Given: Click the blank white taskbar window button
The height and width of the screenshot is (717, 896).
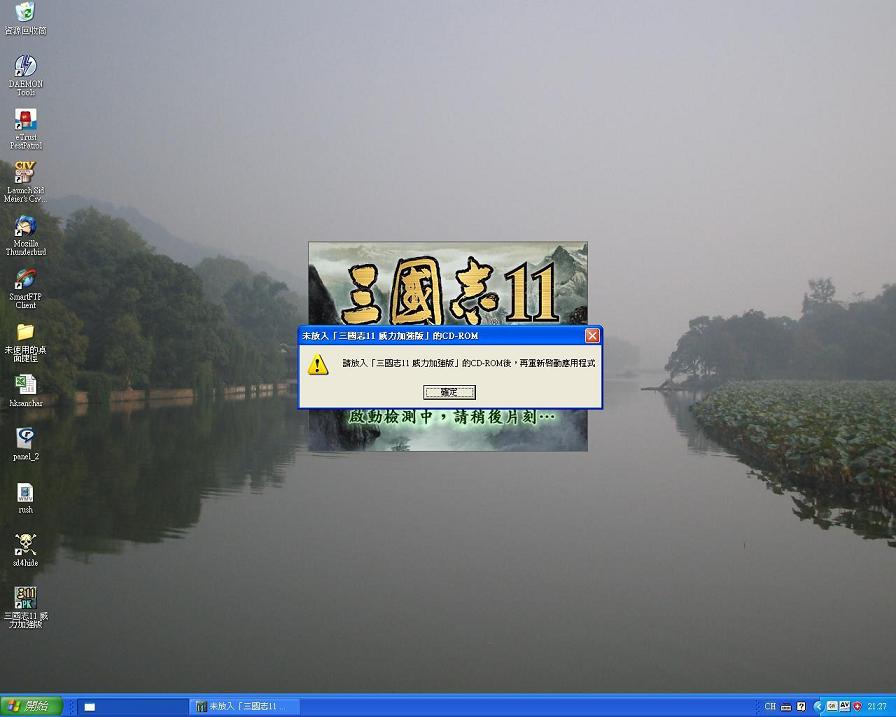Looking at the screenshot, I should (132, 707).
